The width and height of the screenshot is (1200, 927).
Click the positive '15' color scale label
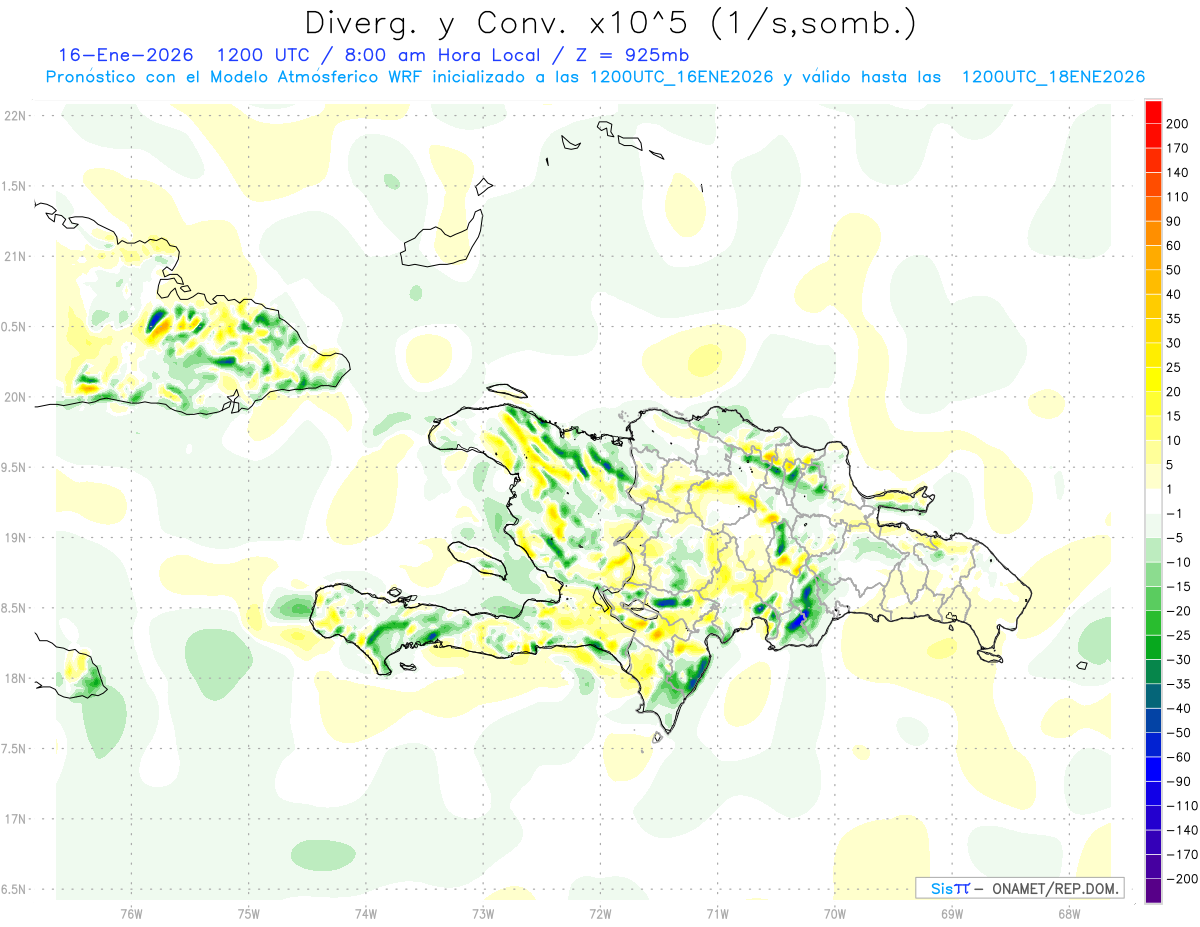click(x=1175, y=416)
